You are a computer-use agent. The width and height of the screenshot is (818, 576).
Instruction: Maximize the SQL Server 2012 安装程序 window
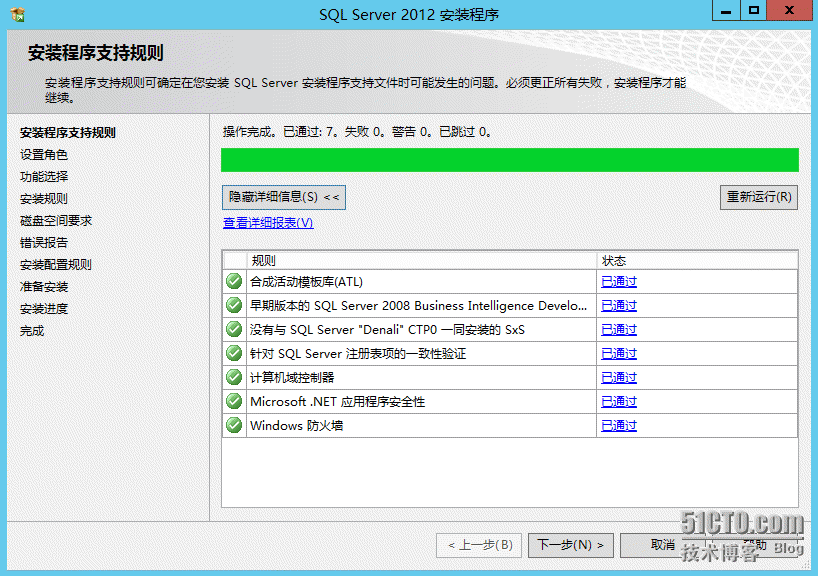coord(753,10)
